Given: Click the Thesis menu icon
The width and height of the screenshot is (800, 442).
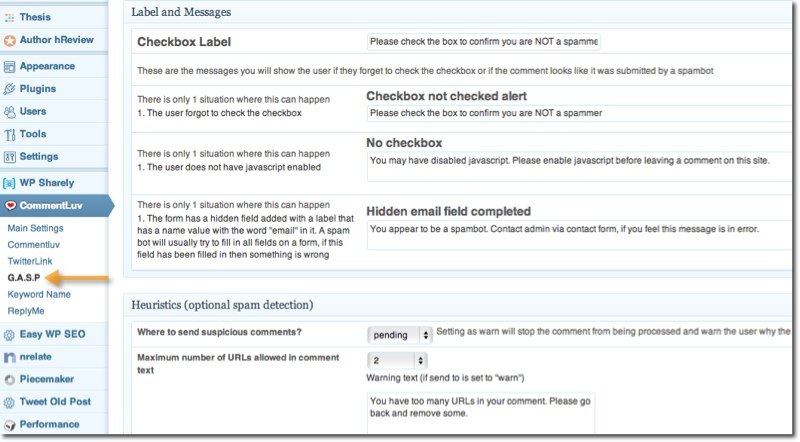Looking at the screenshot, I should (10, 17).
